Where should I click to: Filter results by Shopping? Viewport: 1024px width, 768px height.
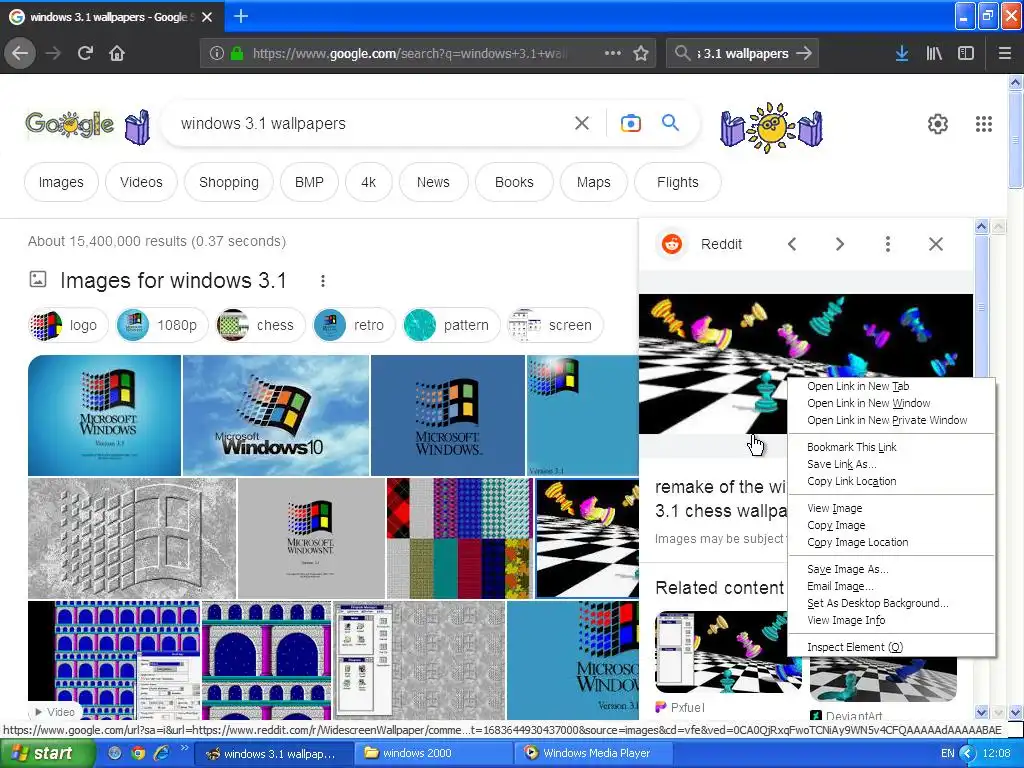229,182
